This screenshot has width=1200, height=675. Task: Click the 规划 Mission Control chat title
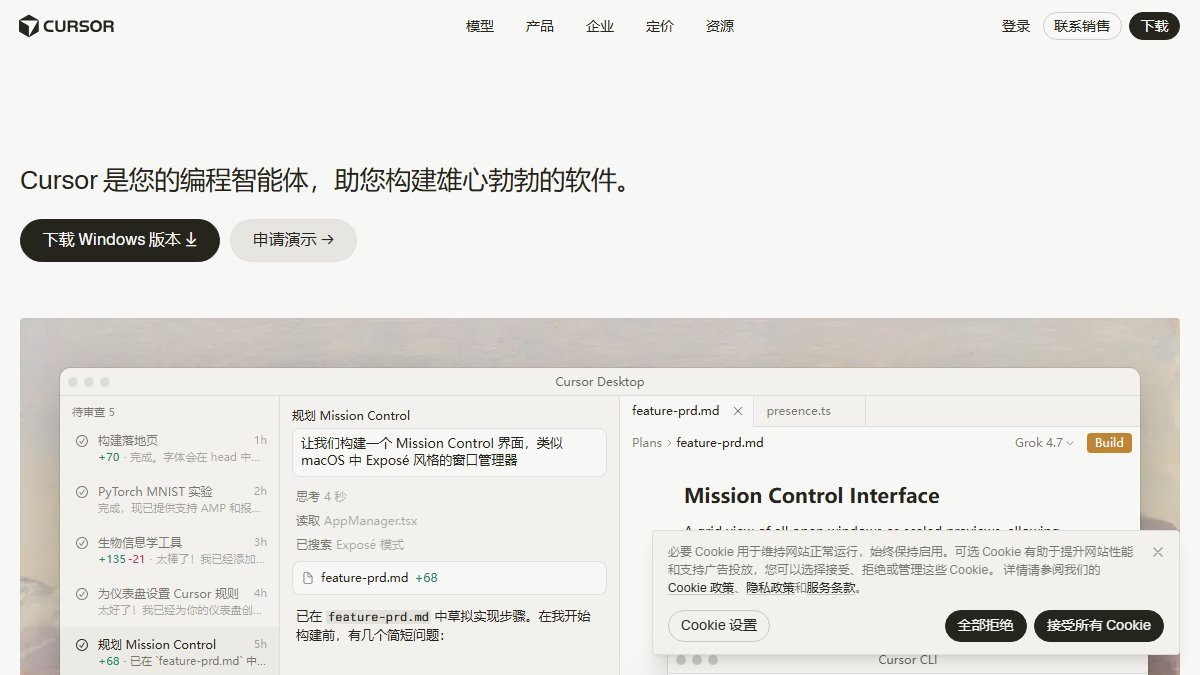[351, 416]
